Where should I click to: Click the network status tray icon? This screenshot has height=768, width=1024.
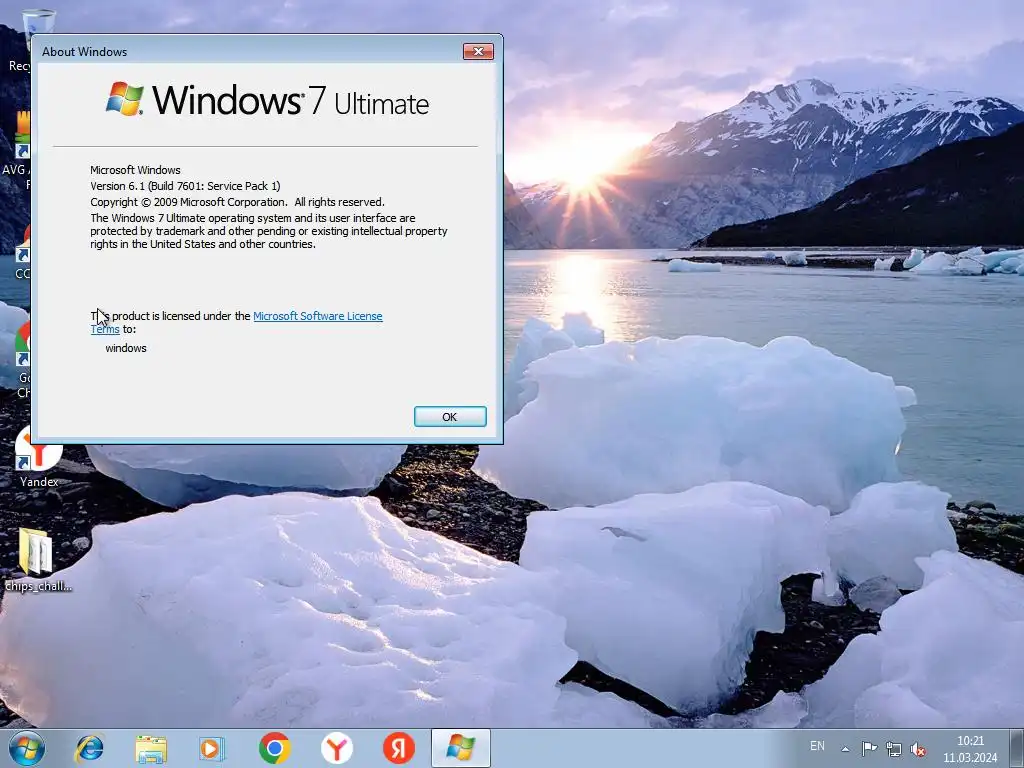[x=893, y=749]
